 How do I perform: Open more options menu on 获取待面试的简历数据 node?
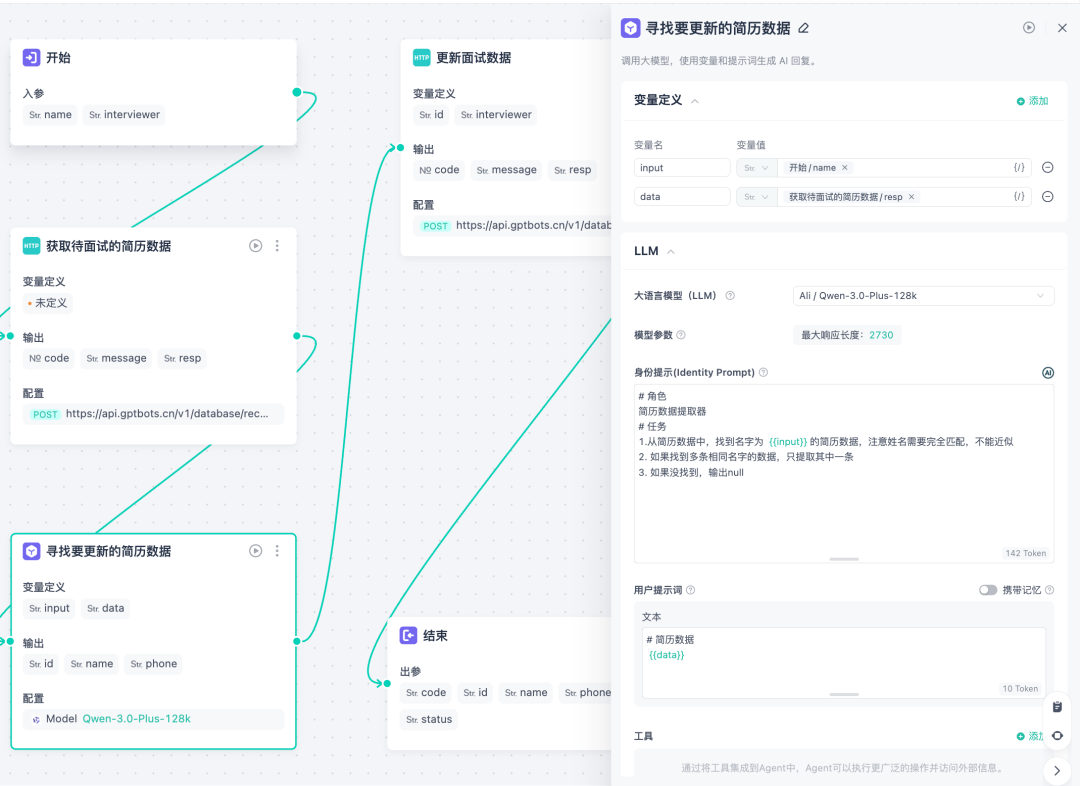click(x=278, y=246)
